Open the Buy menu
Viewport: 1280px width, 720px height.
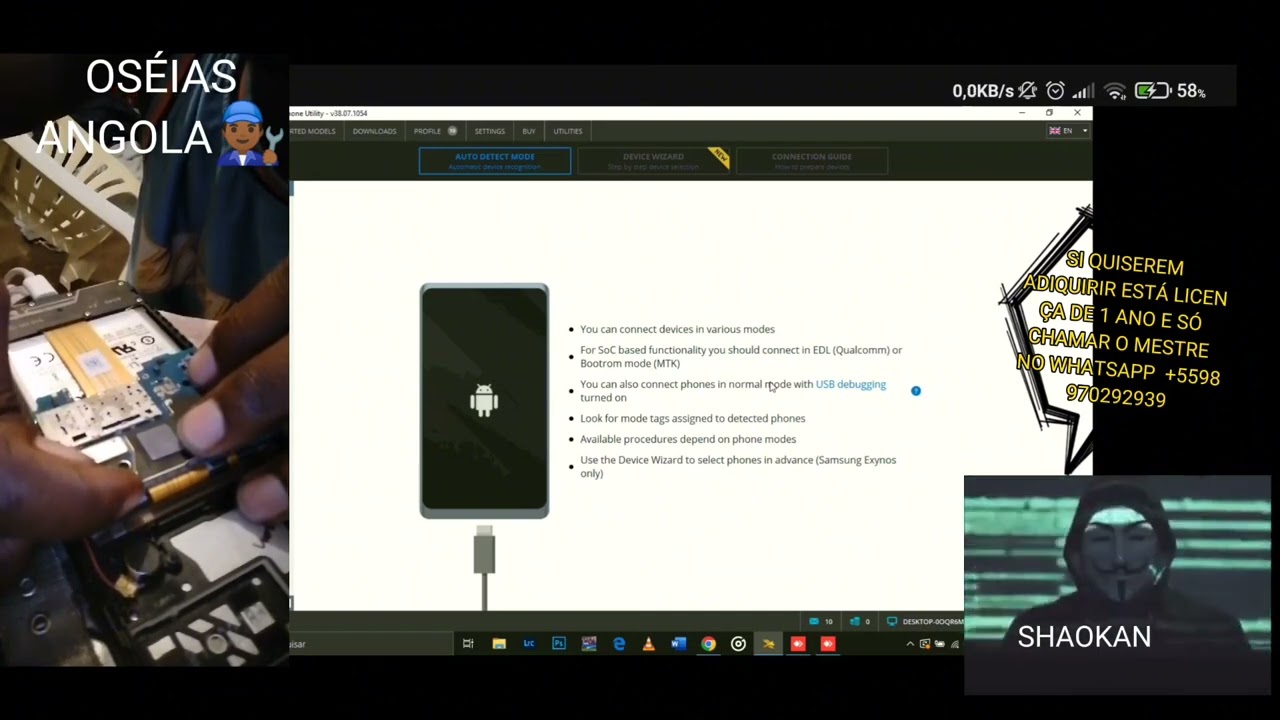pyautogui.click(x=529, y=131)
